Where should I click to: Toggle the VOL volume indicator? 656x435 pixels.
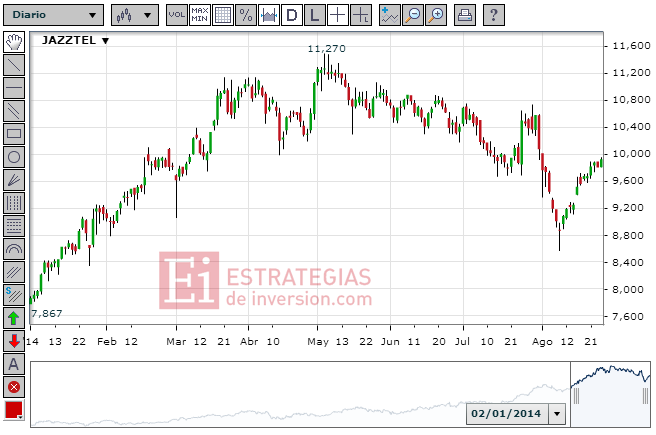click(x=177, y=15)
